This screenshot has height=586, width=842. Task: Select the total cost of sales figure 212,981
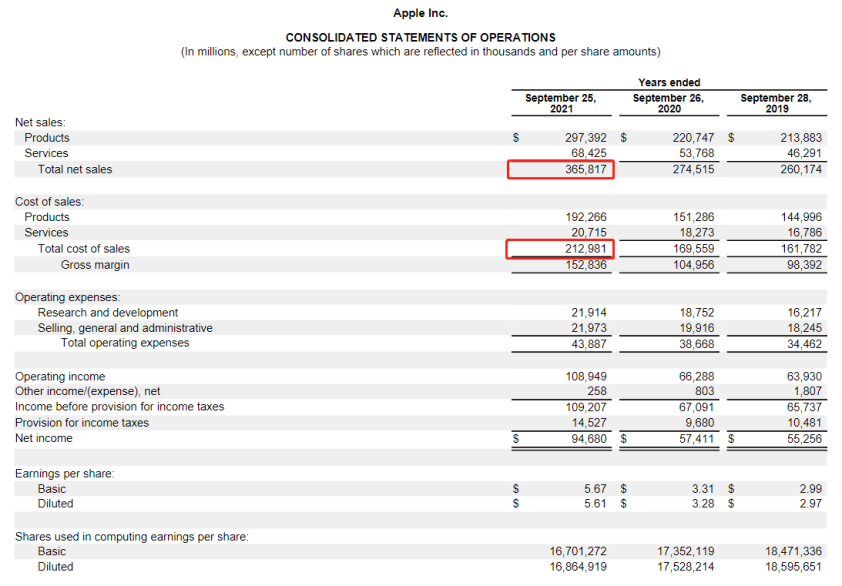585,249
